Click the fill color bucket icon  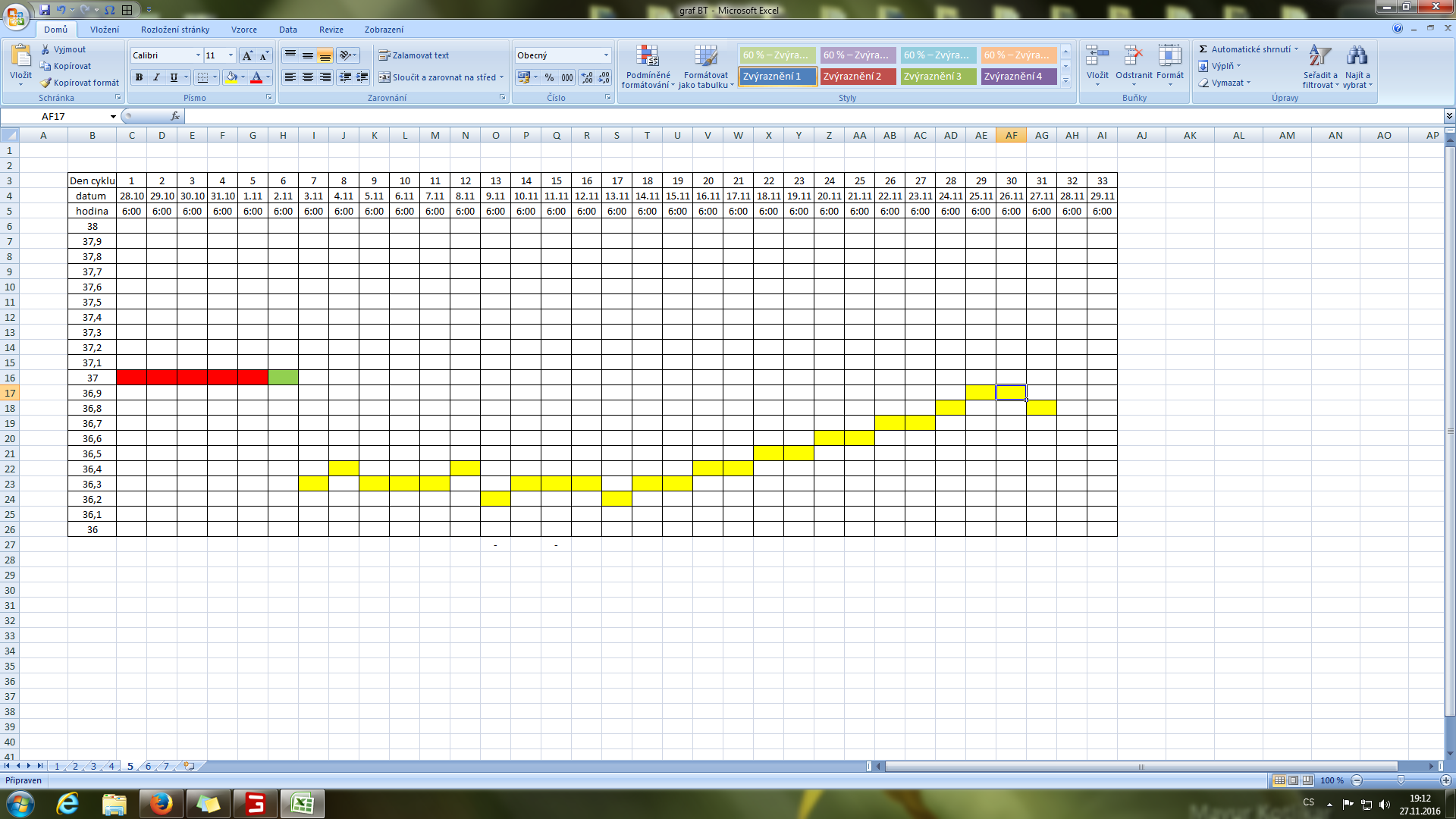pyautogui.click(x=231, y=77)
